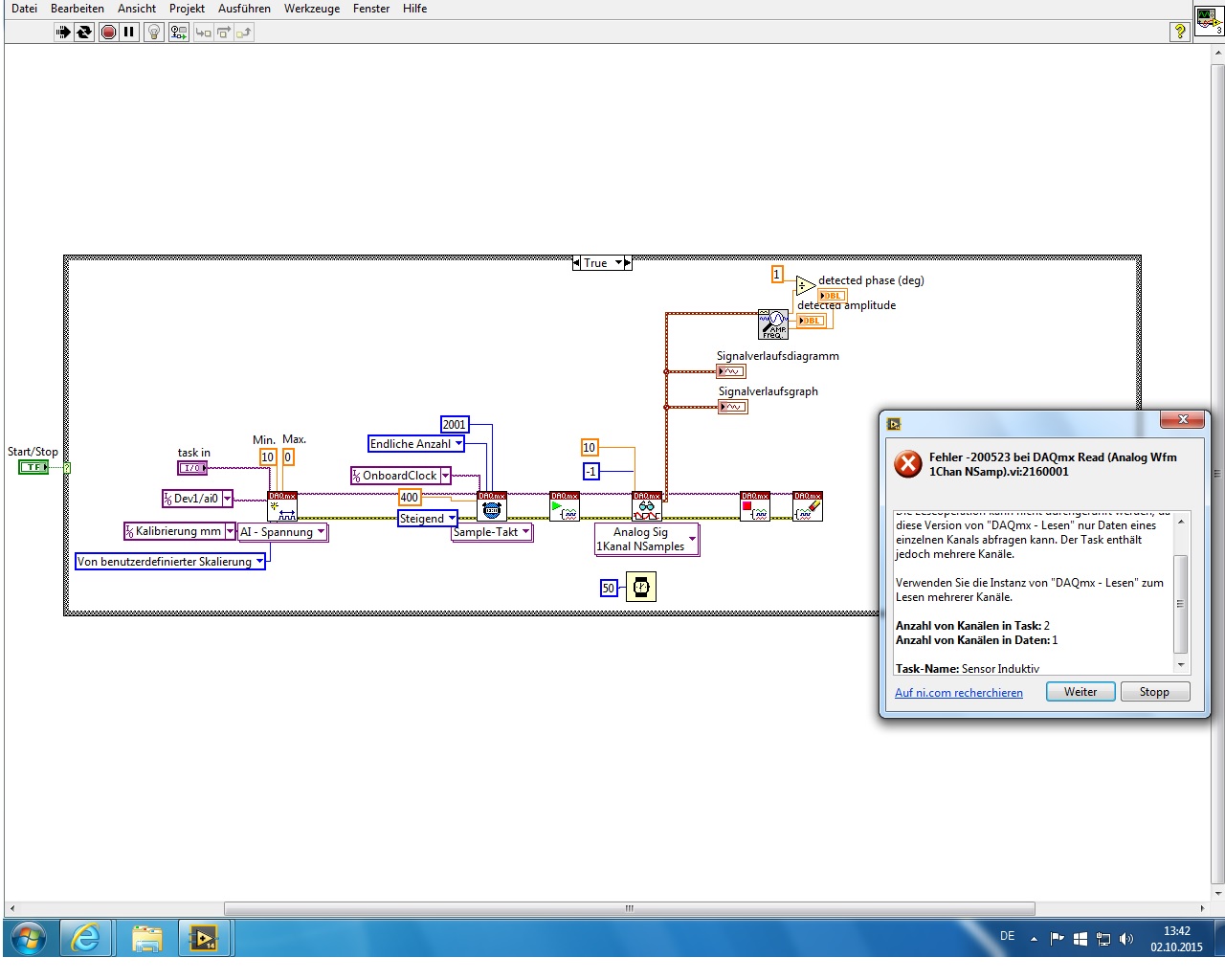Toggle the Highlight Execution light bulb
Screen dimensions: 1225x980
click(x=153, y=33)
